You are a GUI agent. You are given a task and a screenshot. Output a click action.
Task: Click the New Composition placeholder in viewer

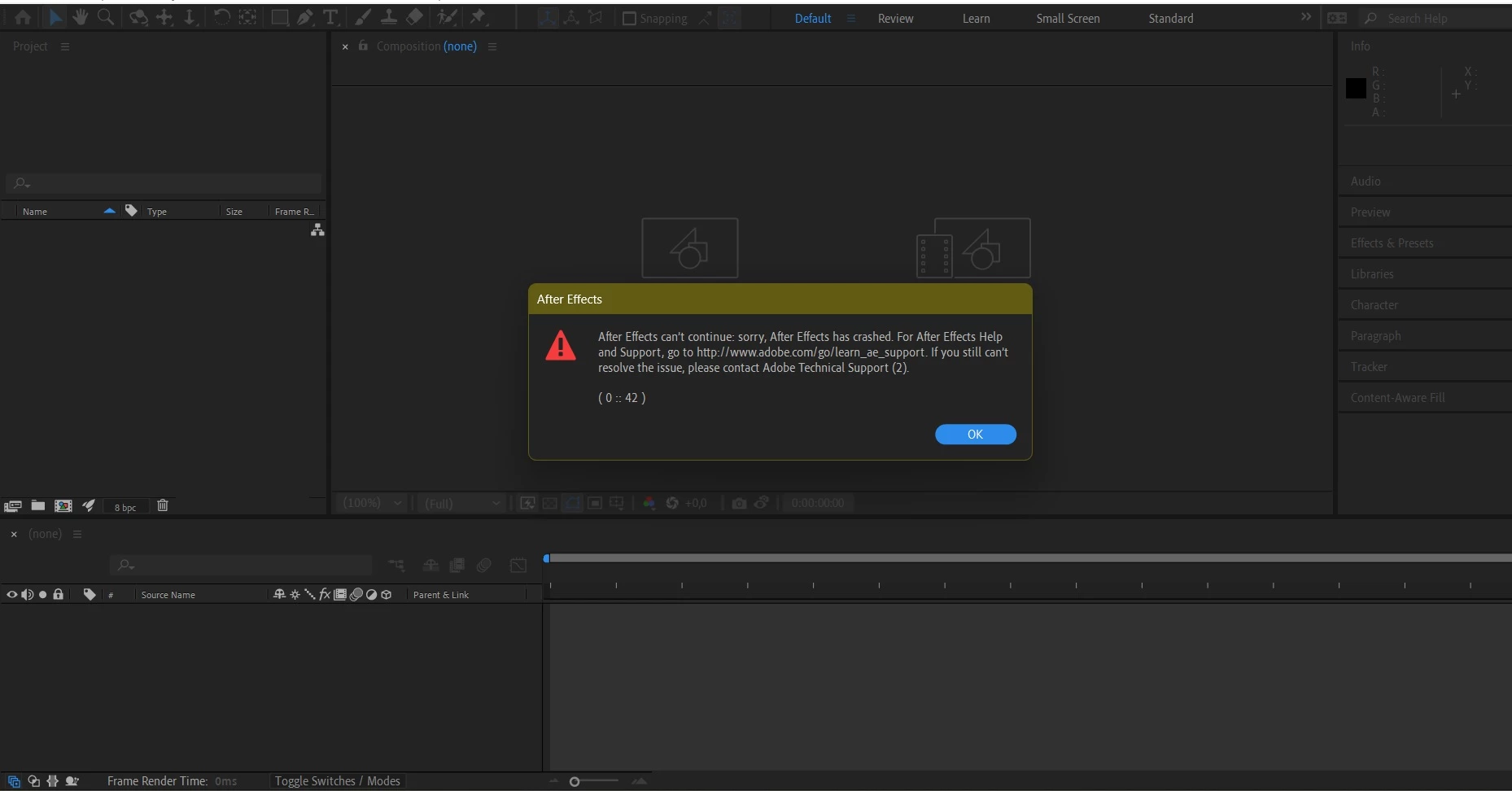click(690, 248)
